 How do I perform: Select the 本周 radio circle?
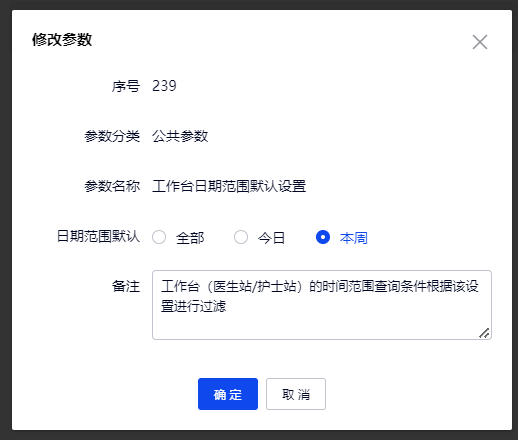click(323, 237)
